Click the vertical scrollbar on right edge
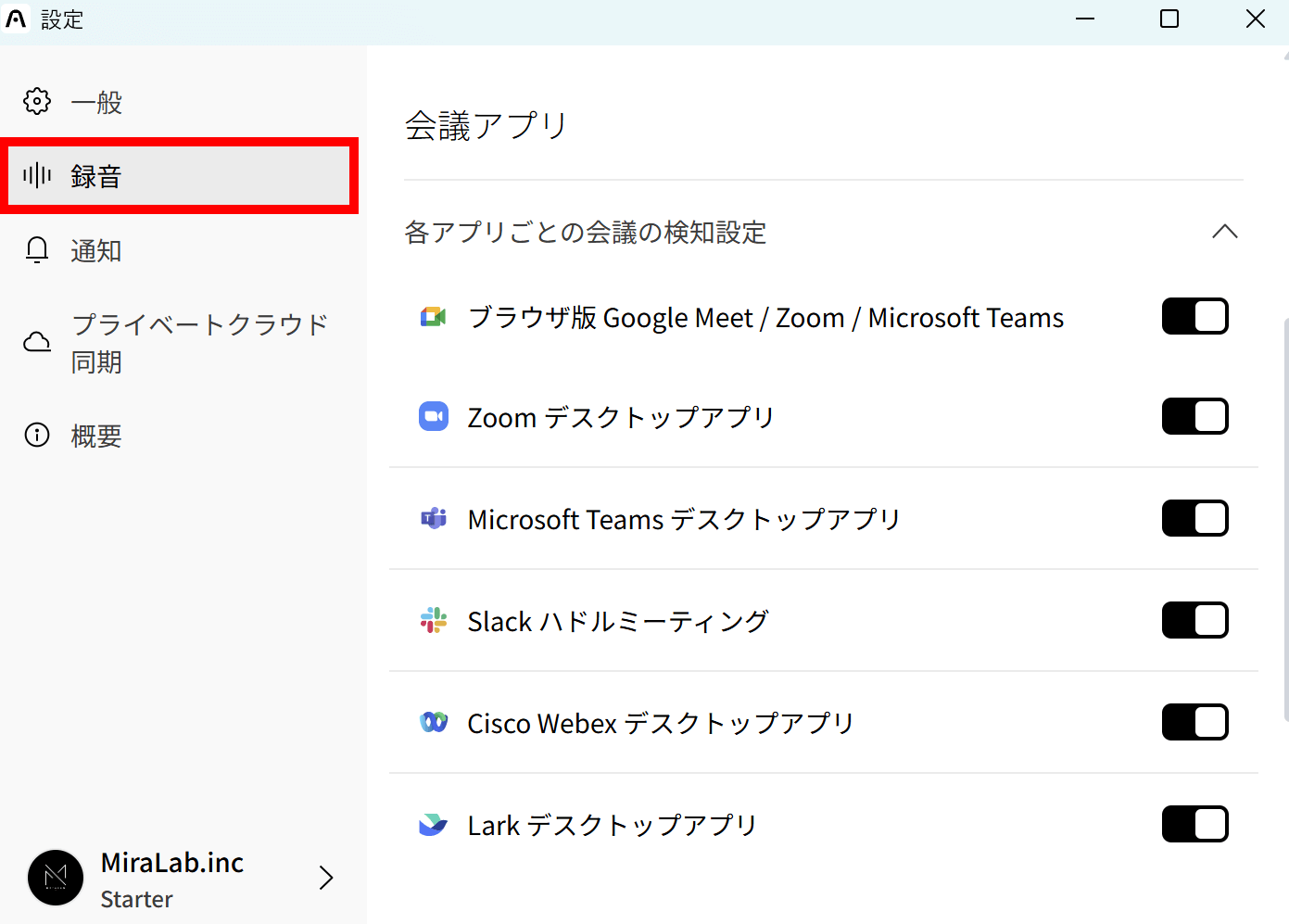The image size is (1289, 924). [x=1285, y=519]
